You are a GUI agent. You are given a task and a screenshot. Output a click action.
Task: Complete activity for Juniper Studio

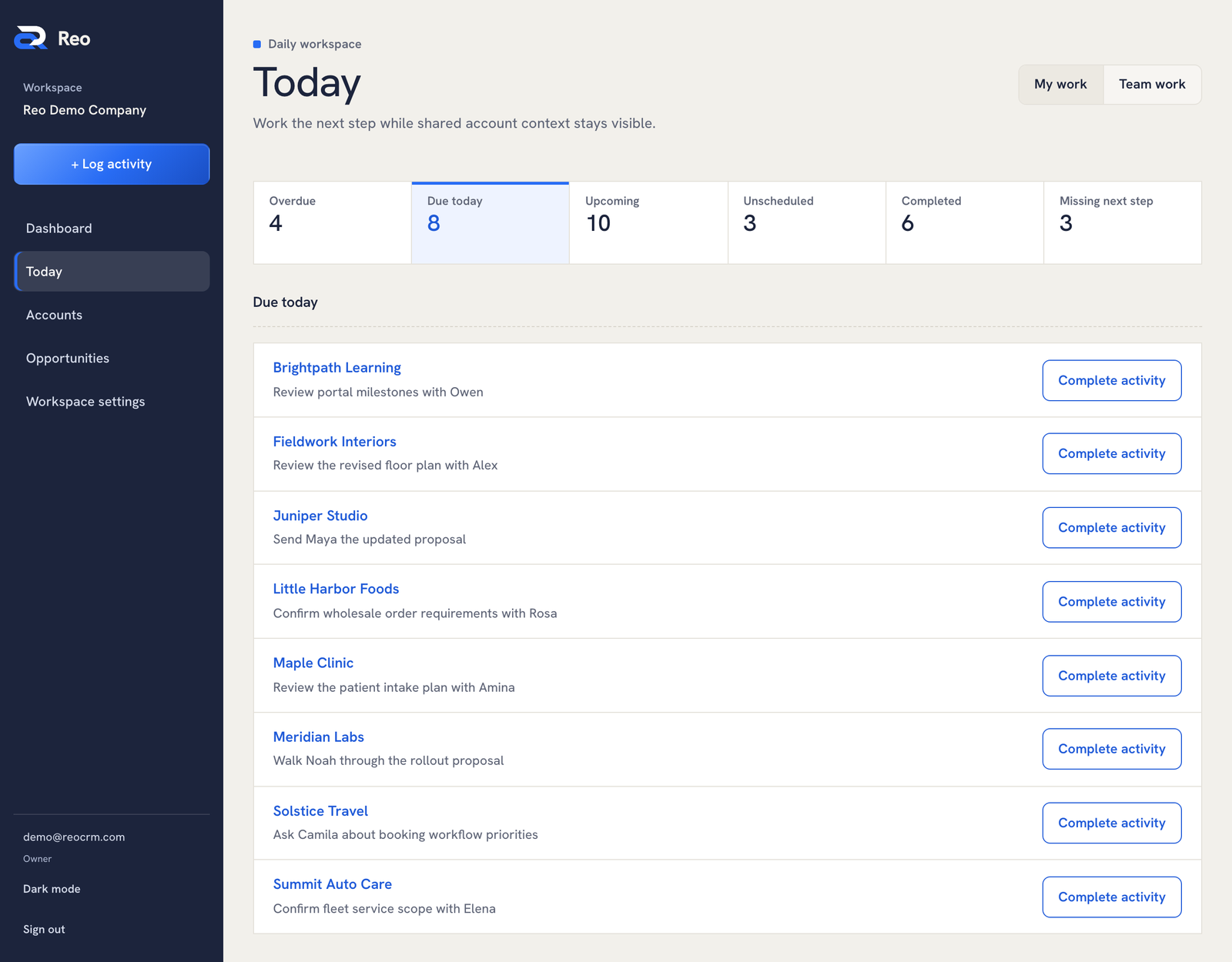(x=1112, y=528)
